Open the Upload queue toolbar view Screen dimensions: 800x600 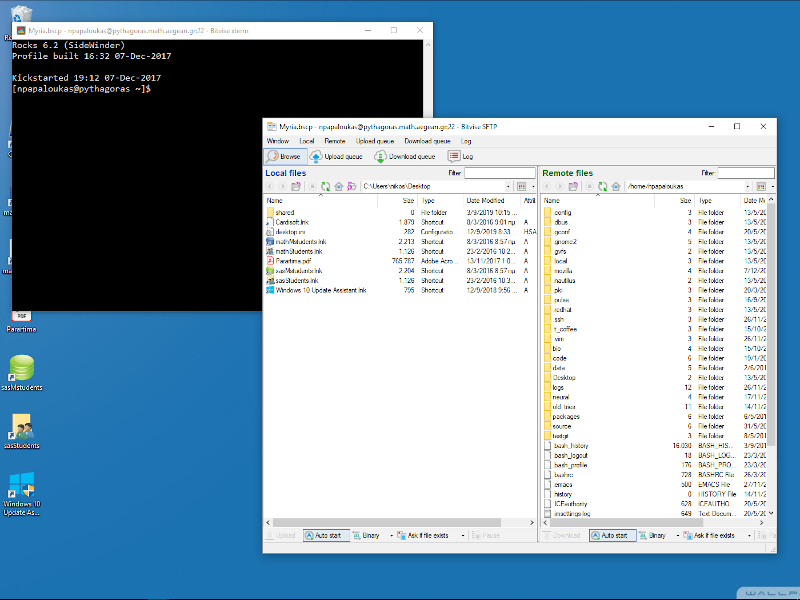[x=336, y=157]
